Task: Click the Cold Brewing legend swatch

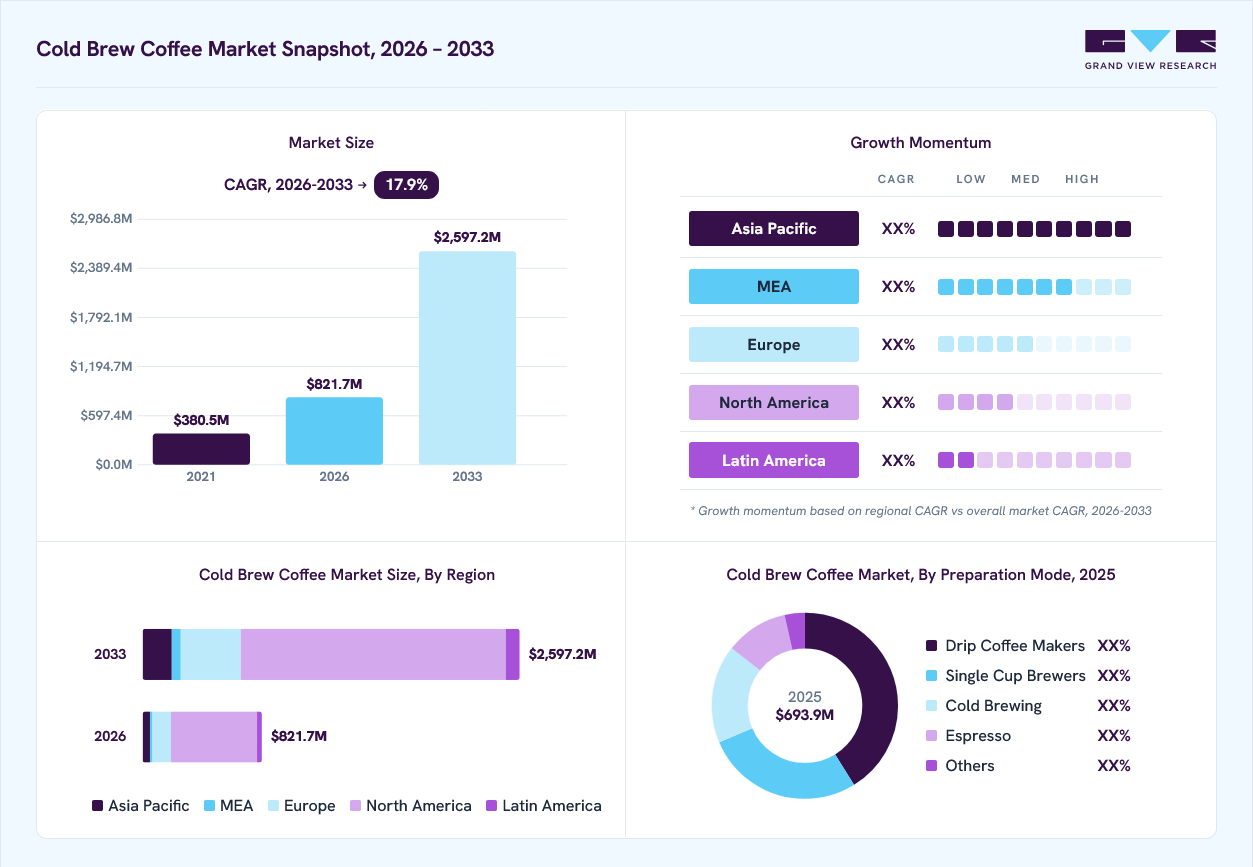Action: click(x=932, y=706)
